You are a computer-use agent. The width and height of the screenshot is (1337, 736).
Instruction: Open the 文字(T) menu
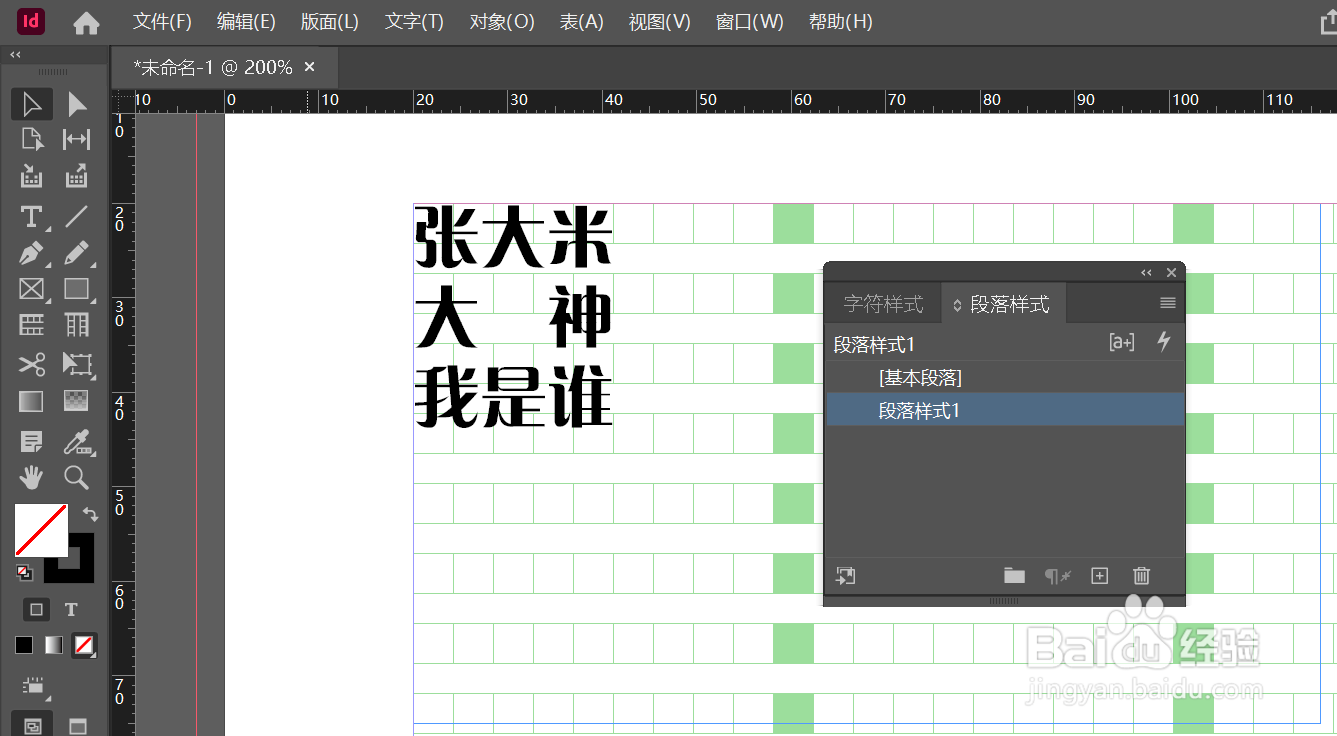tap(414, 21)
